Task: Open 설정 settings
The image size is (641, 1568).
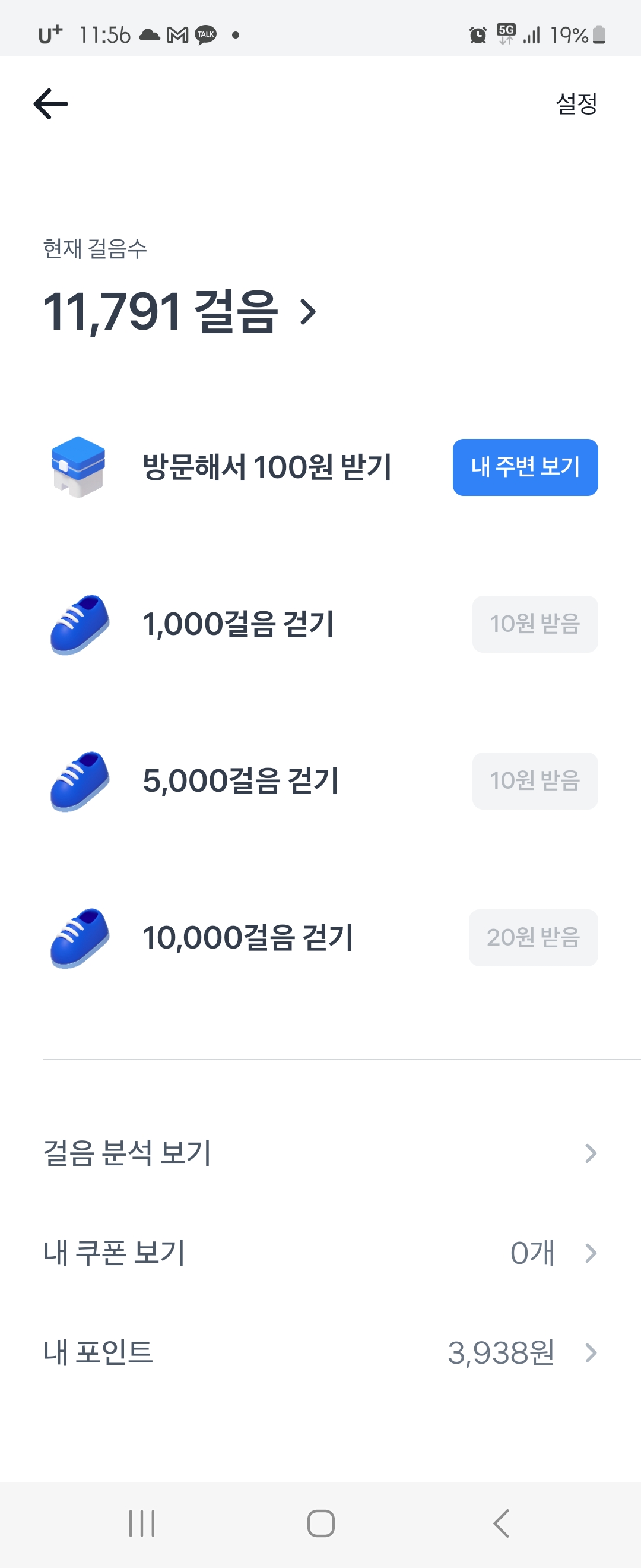Action: 576,103
